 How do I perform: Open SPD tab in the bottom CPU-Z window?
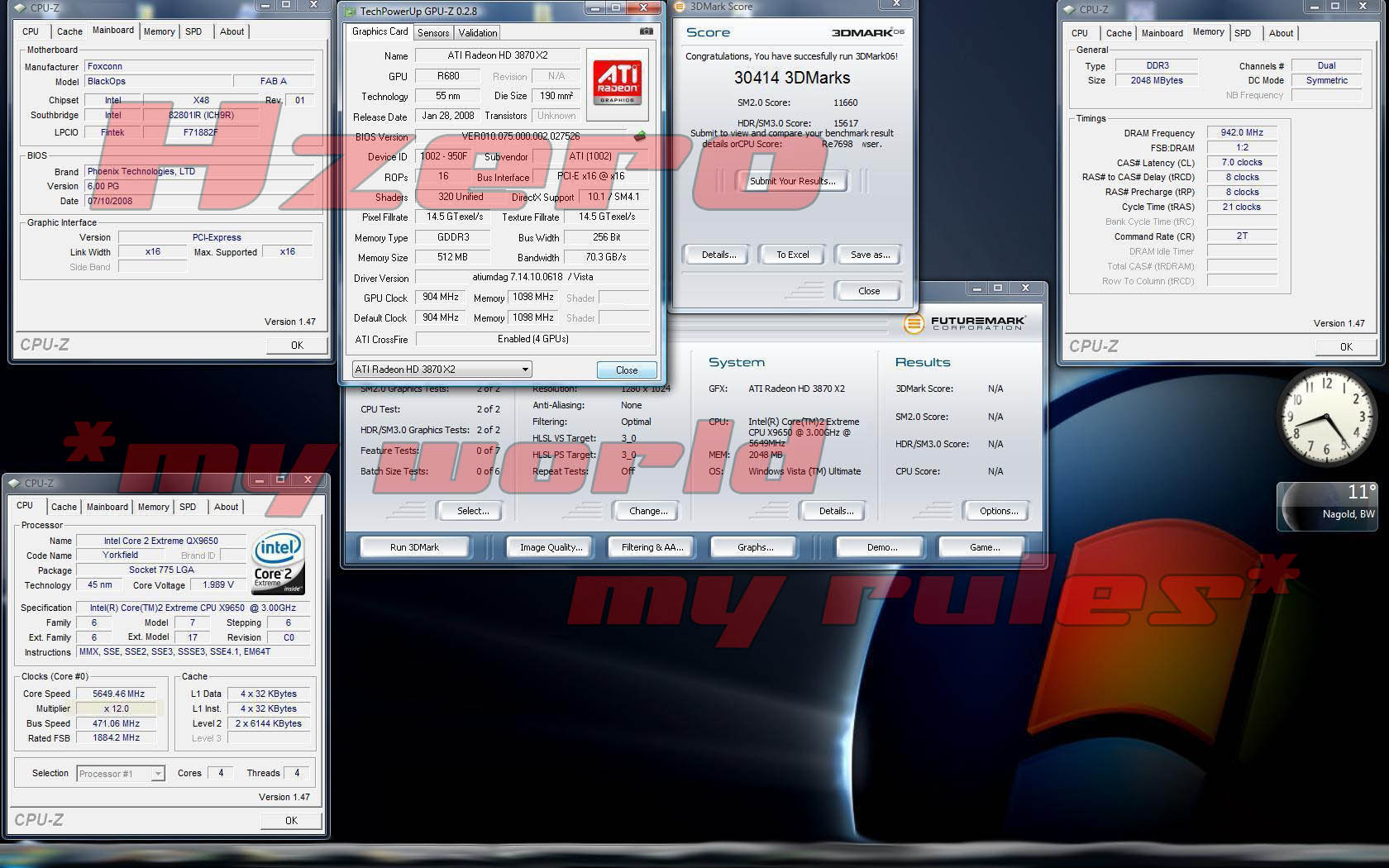pyautogui.click(x=188, y=507)
